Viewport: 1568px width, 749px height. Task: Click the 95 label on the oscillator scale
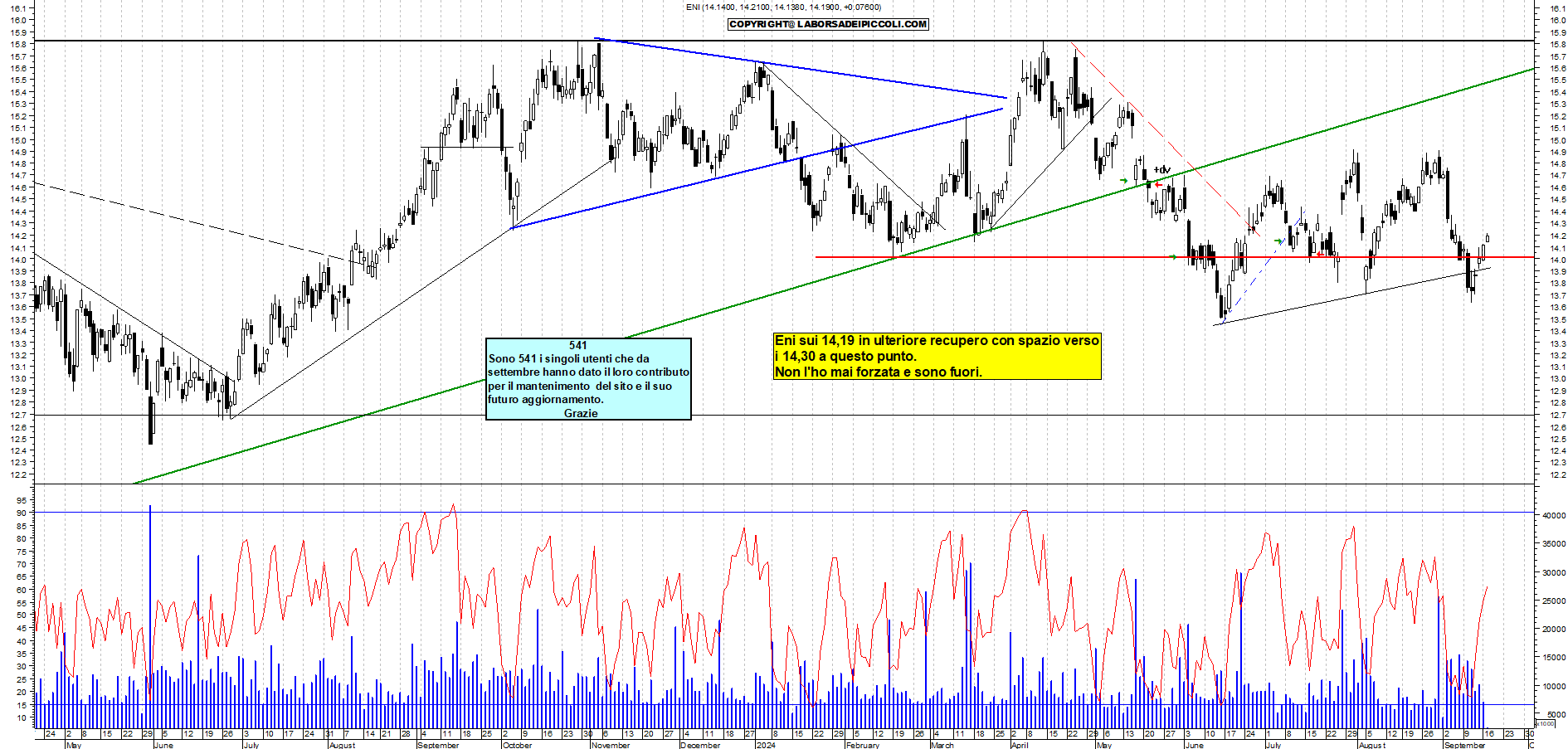pos(21,500)
